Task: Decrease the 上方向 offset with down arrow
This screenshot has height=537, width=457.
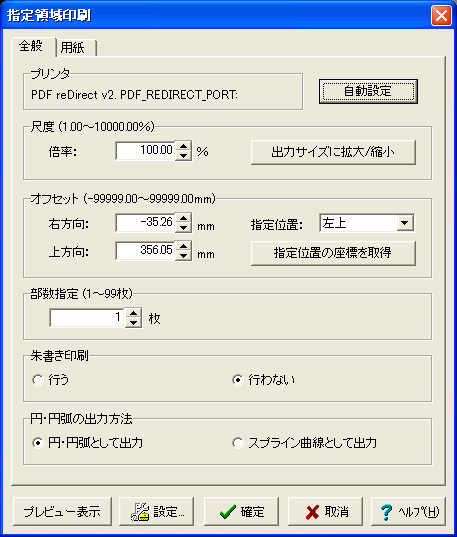Action: tap(183, 256)
